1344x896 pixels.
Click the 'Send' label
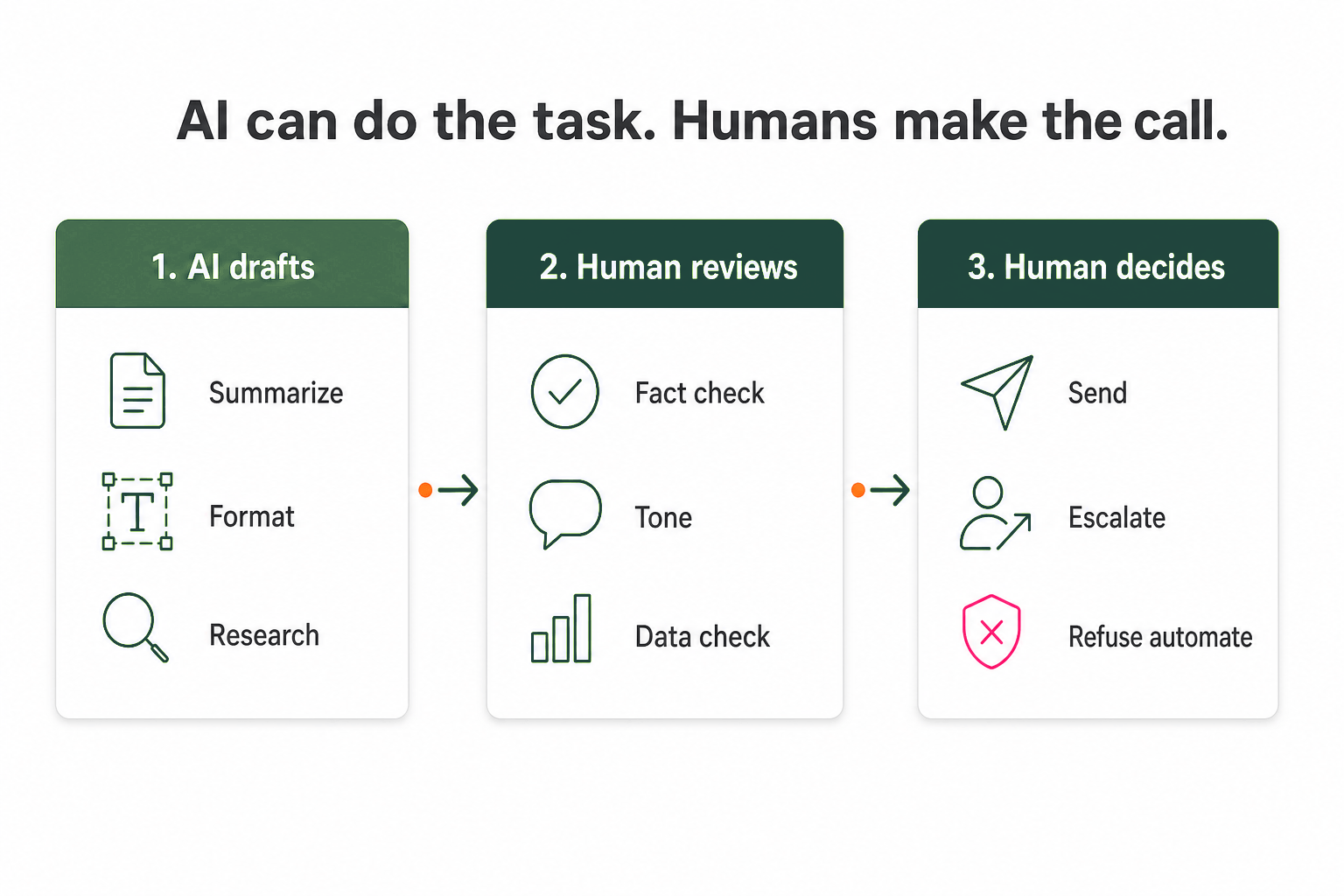point(1097,393)
